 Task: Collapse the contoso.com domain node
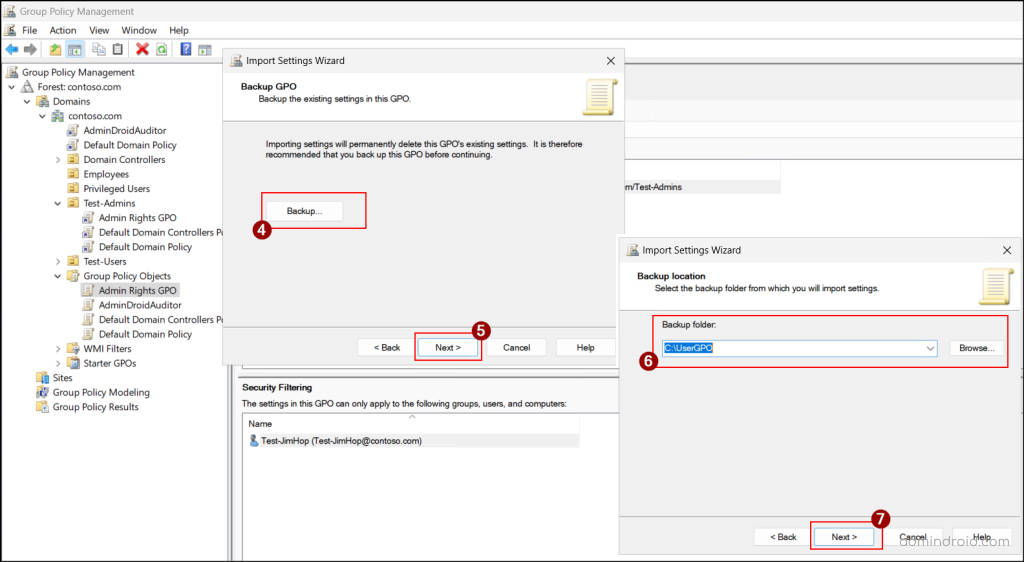click(42, 116)
